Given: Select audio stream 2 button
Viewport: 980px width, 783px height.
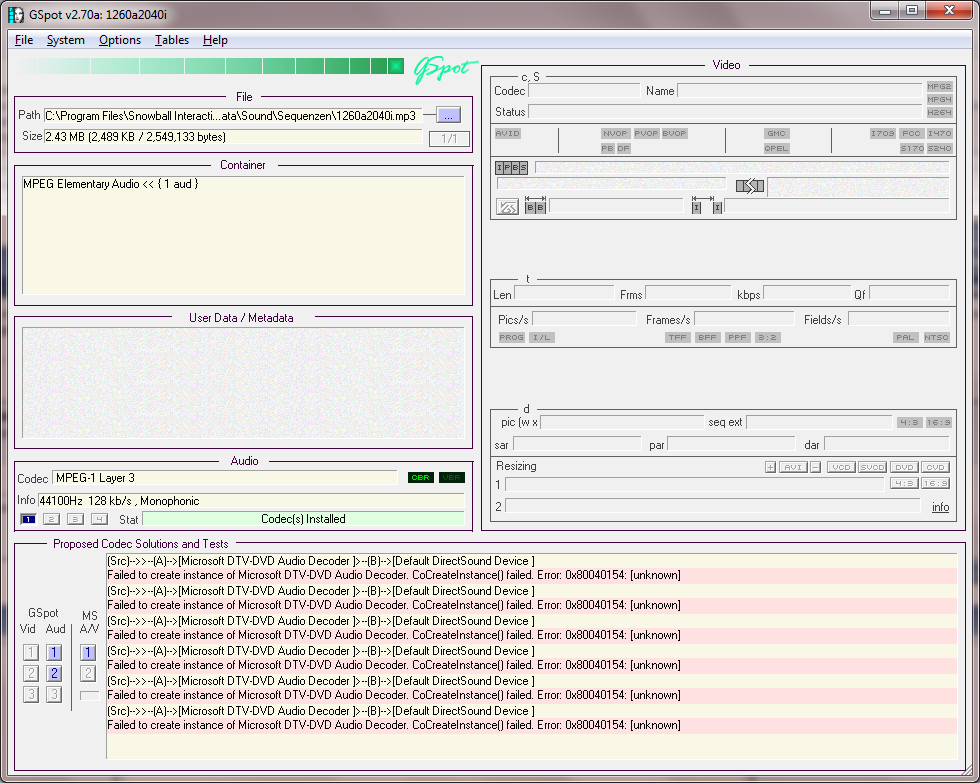Looking at the screenshot, I should point(51,519).
